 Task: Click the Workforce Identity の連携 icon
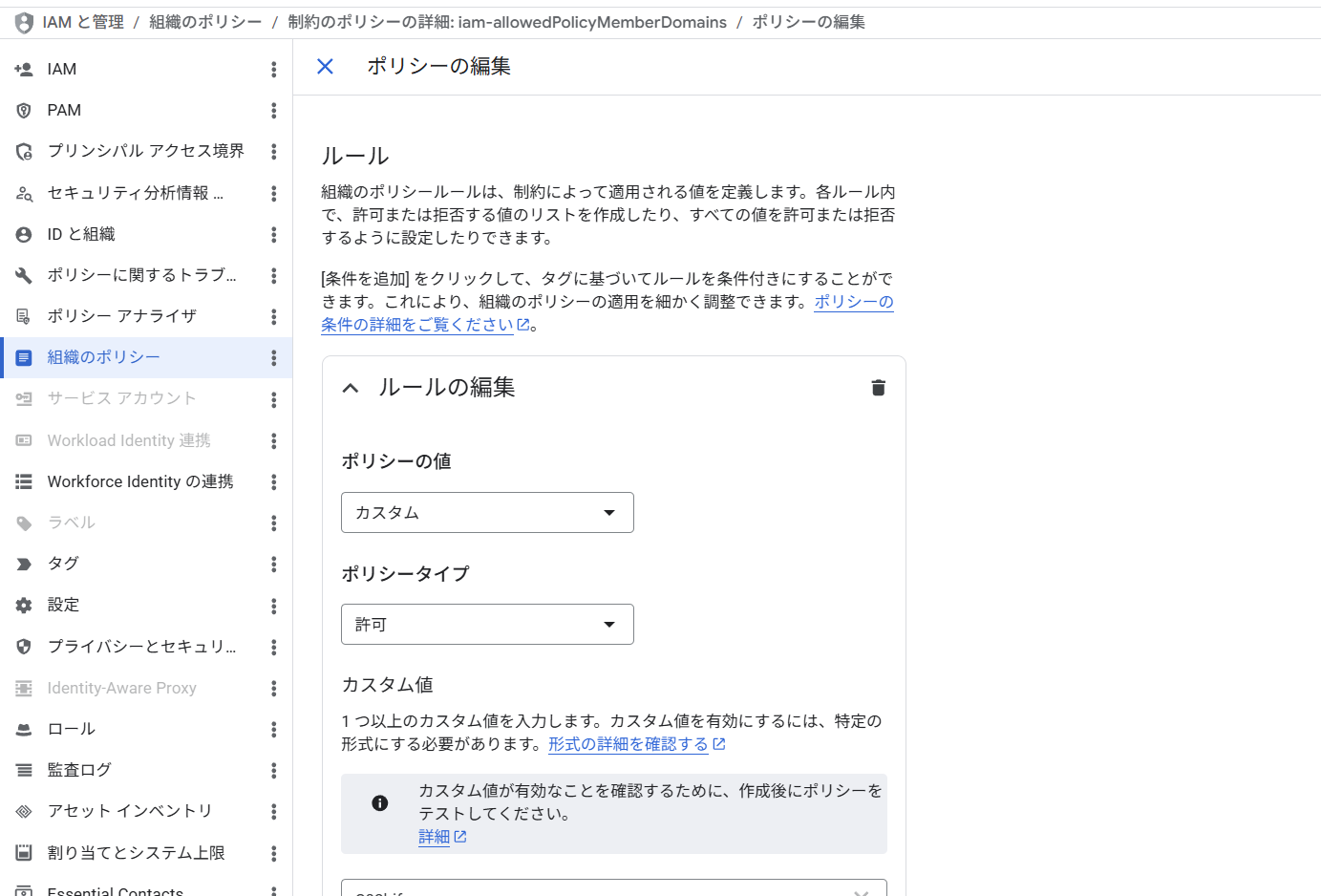[24, 481]
